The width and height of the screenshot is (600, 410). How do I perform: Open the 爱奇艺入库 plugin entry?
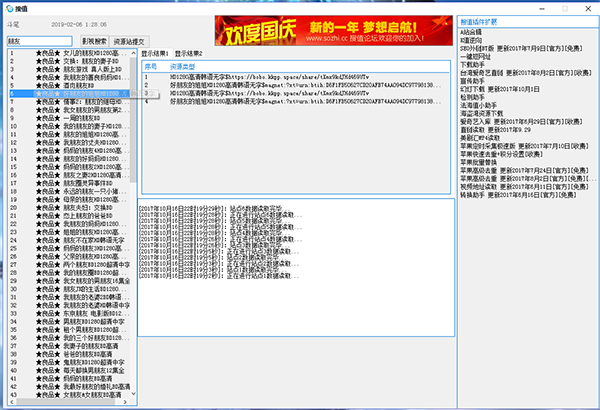coord(521,122)
